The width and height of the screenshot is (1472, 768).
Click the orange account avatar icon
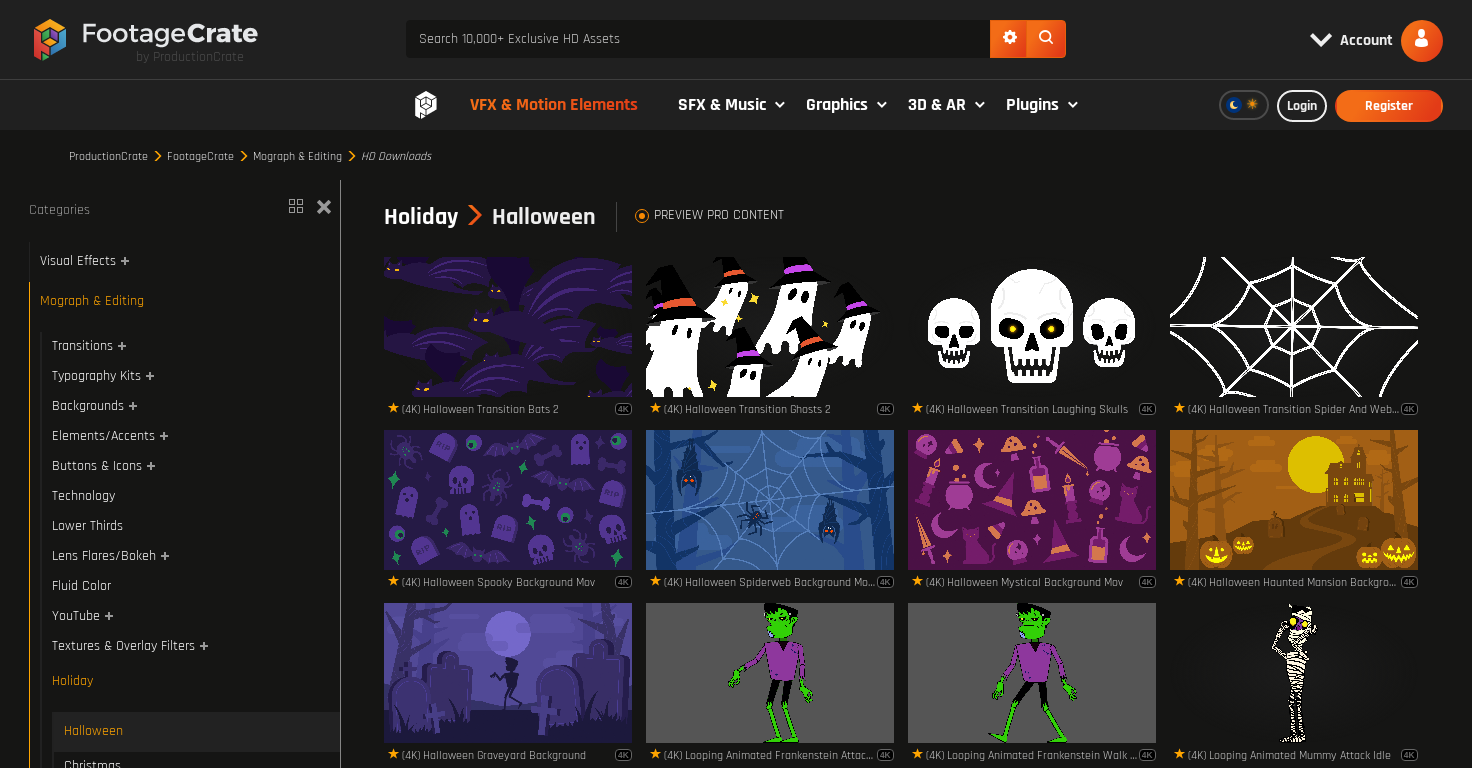pos(1421,40)
